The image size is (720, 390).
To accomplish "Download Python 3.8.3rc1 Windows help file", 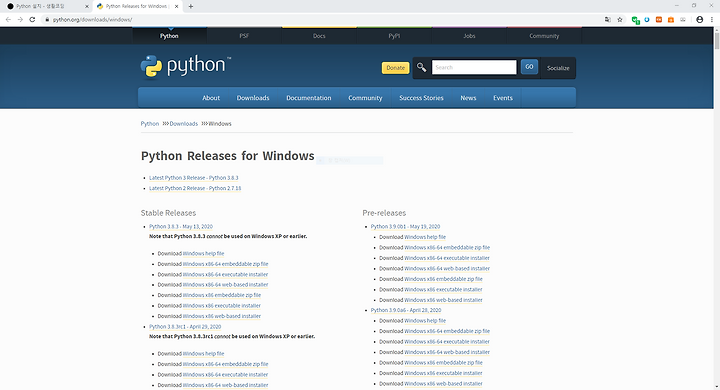I will pyautogui.click(x=203, y=354).
